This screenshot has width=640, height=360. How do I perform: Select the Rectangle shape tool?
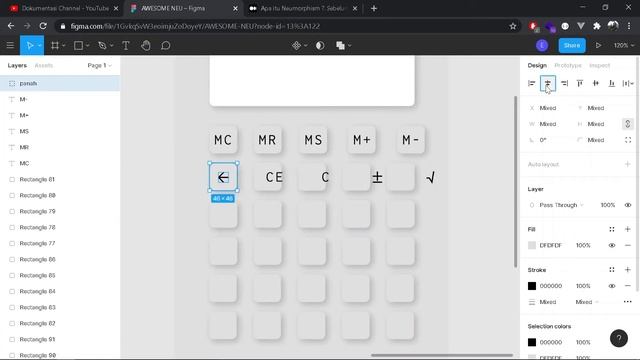[78, 45]
